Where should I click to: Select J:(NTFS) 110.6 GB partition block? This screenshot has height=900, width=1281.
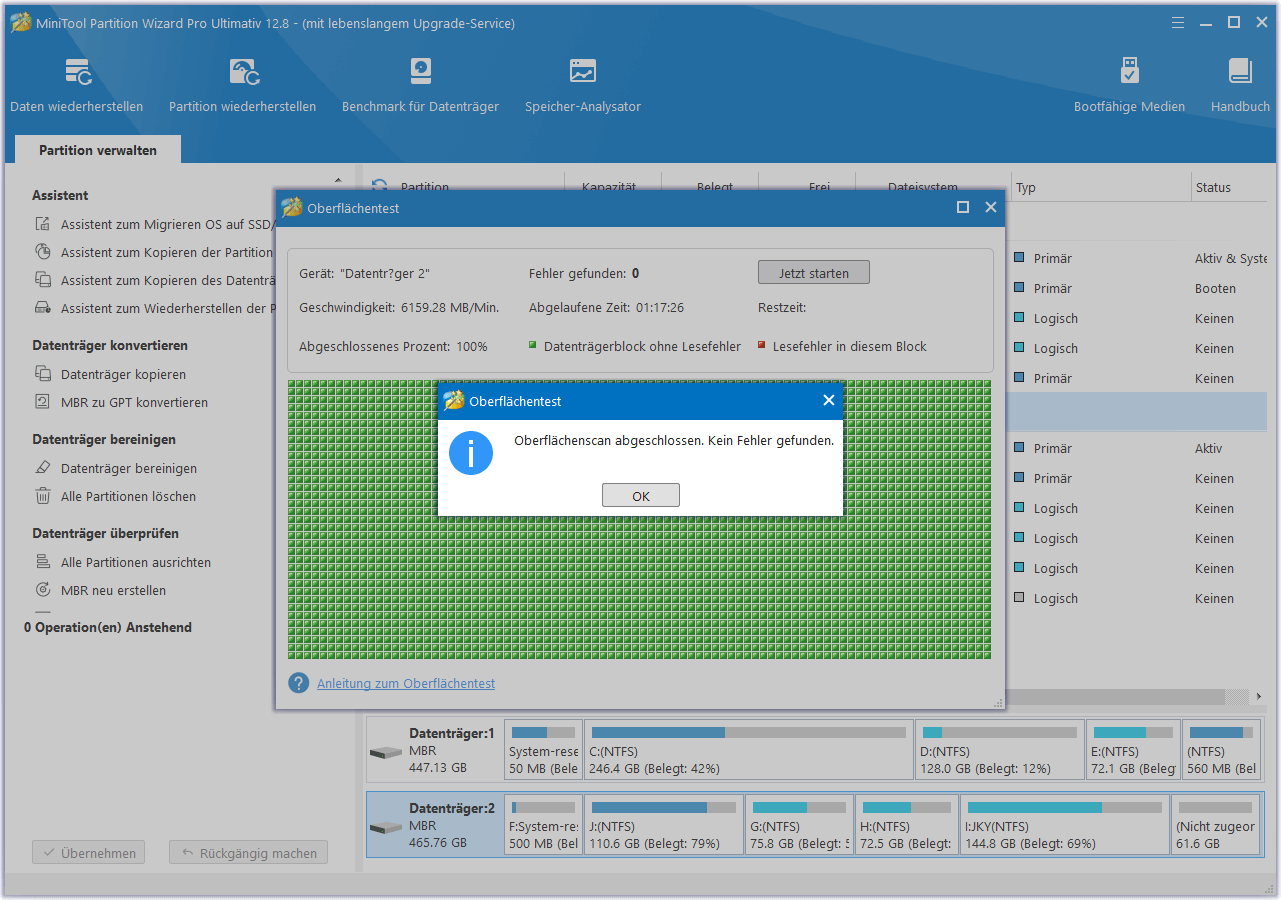coord(664,825)
